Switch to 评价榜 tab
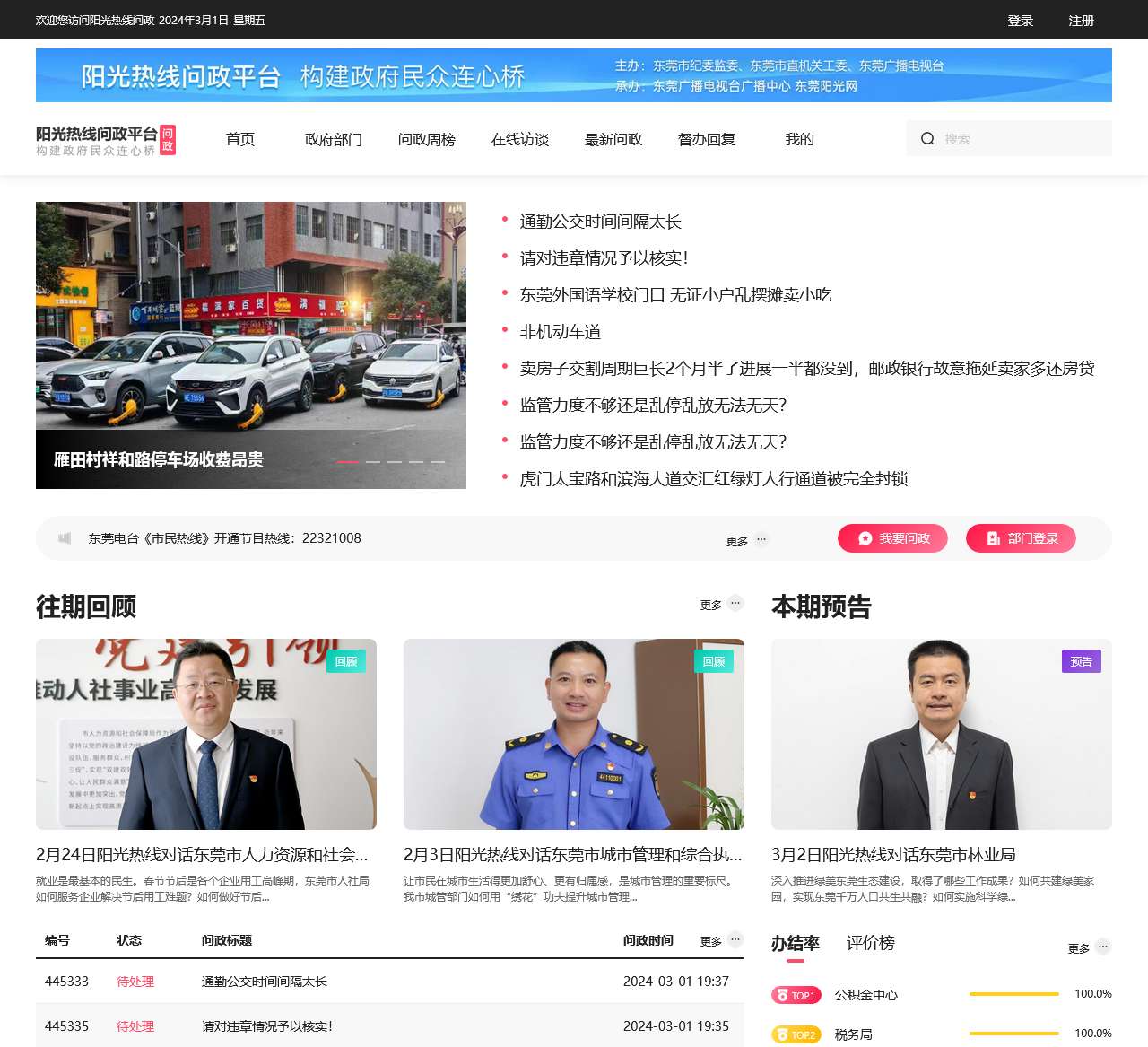1148x1047 pixels. click(x=871, y=943)
